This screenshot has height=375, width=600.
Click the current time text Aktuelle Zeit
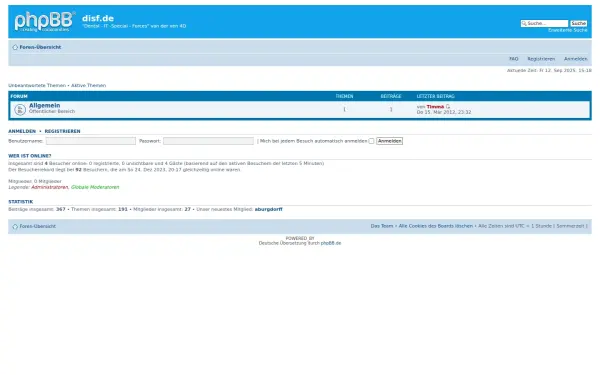[549, 70]
